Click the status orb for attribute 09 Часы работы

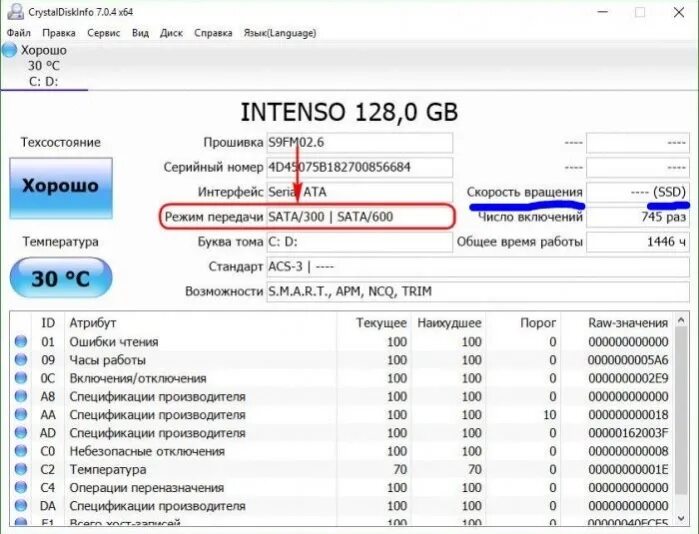(21, 360)
